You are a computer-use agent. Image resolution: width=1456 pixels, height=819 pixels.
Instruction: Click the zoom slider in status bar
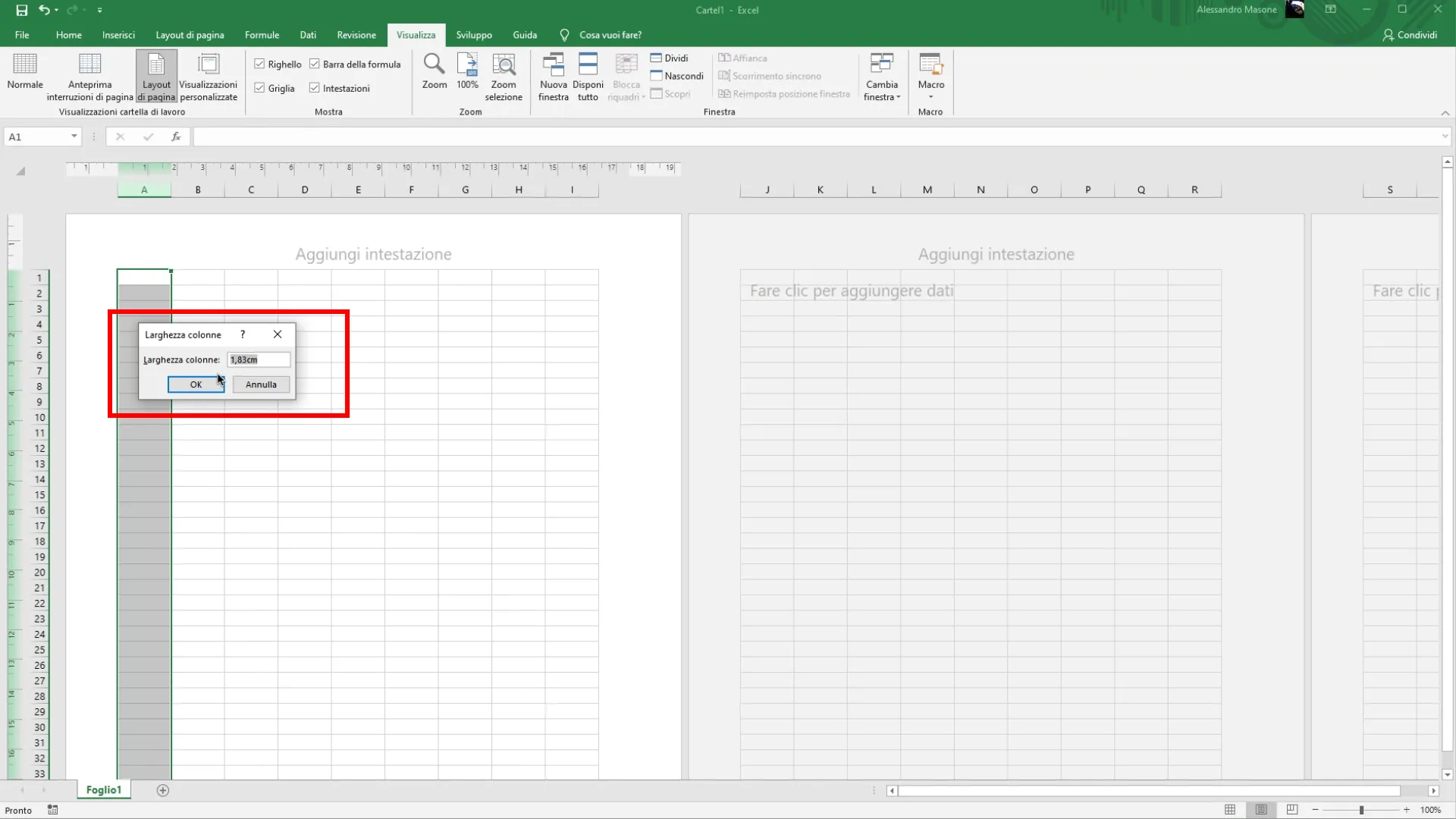point(1361,810)
